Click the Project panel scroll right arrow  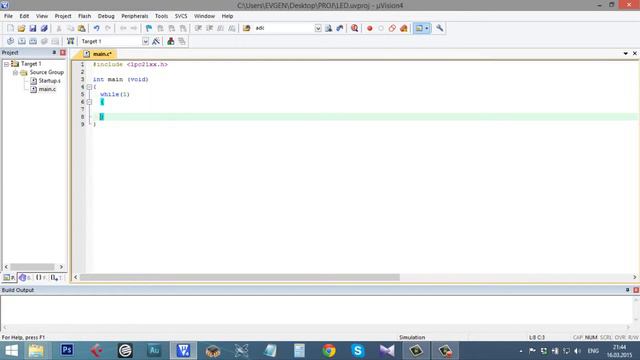point(61,267)
